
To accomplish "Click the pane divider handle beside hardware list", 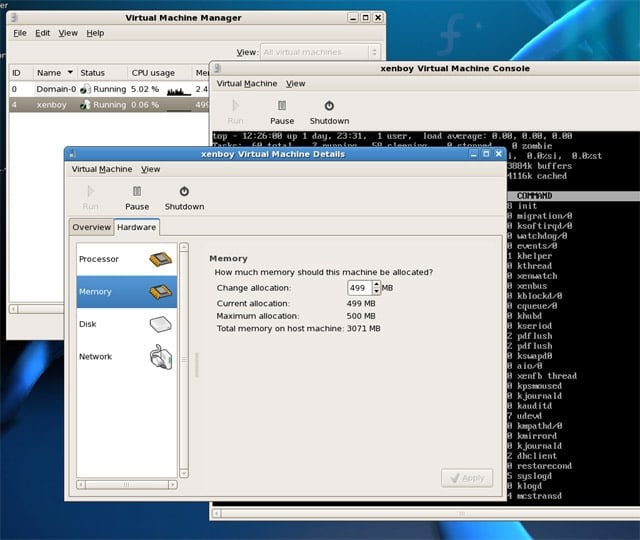I will [197, 364].
